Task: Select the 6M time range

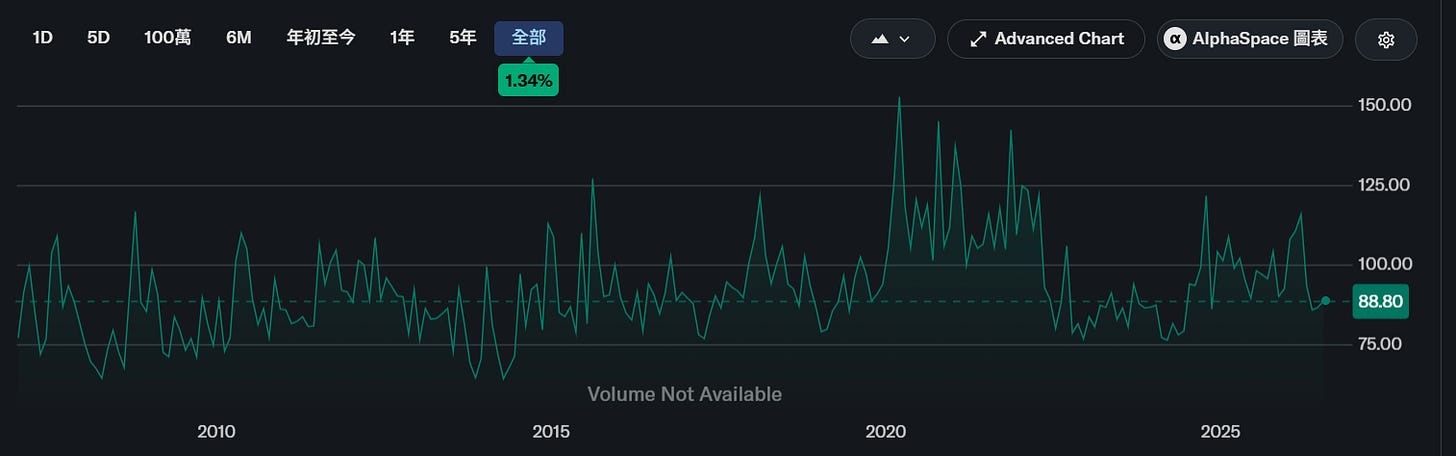Action: click(239, 38)
